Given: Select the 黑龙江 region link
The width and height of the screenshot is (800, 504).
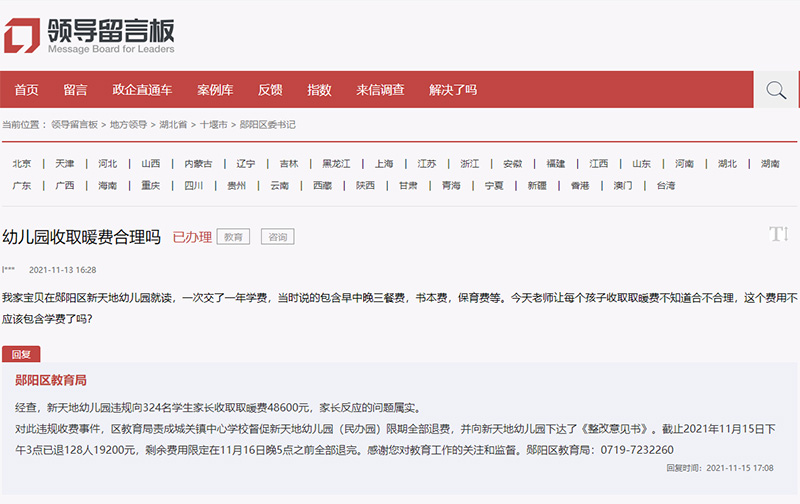Looking at the screenshot, I should point(336,164).
